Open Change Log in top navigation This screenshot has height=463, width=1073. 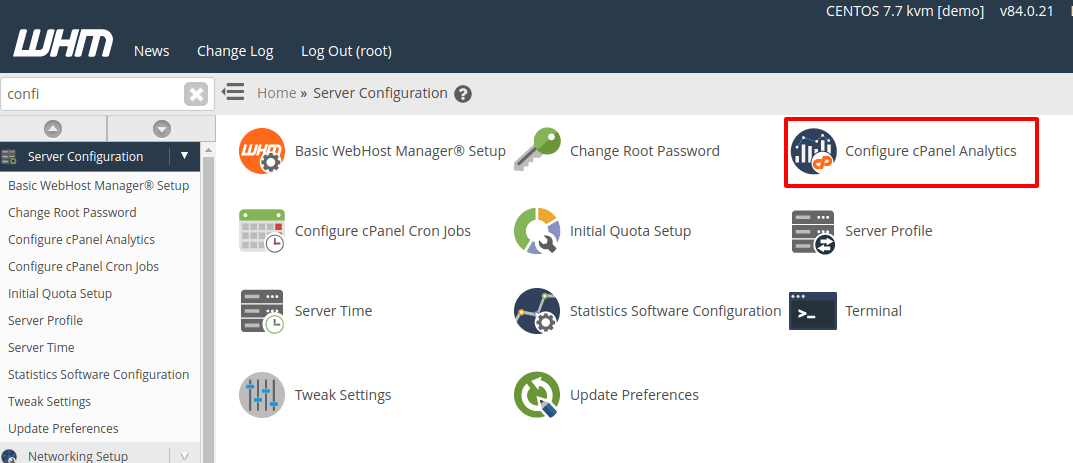[x=235, y=51]
